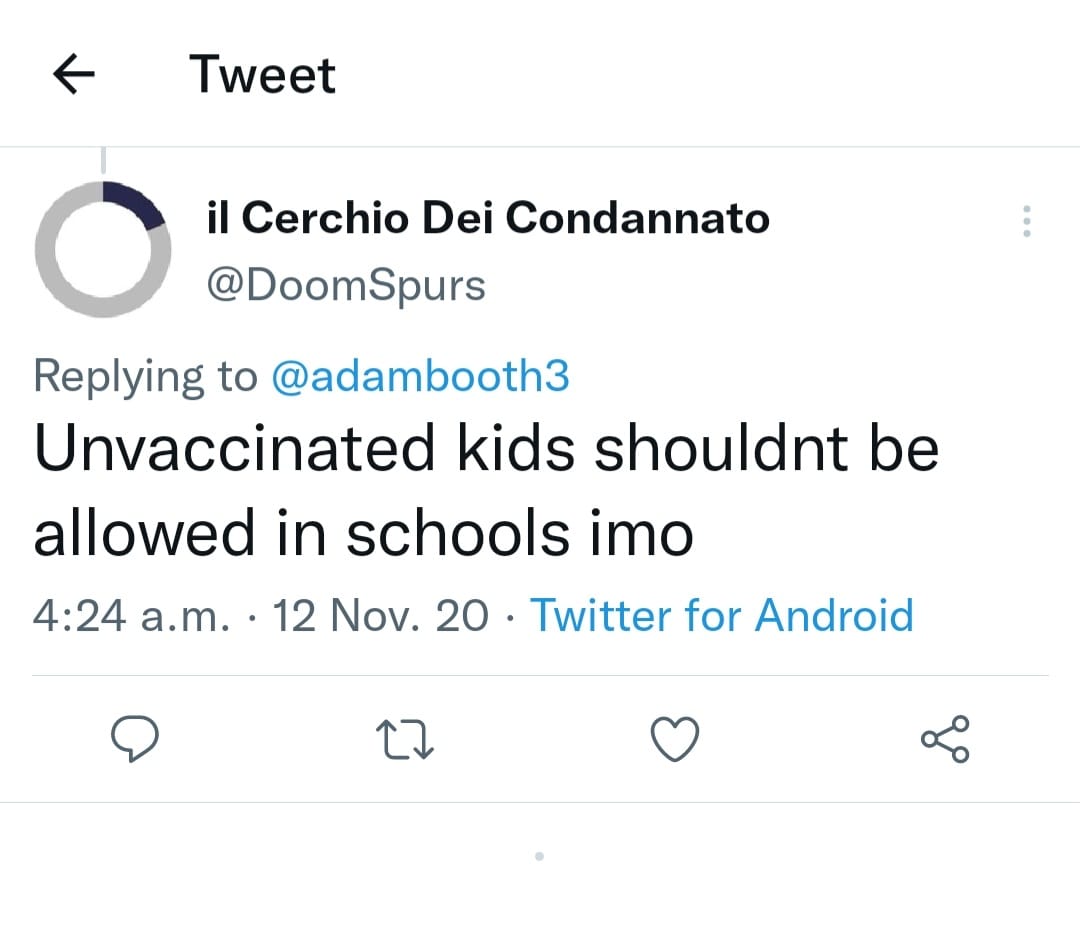Click the @DoomSpurs handle
The width and height of the screenshot is (1080, 946).
(345, 285)
